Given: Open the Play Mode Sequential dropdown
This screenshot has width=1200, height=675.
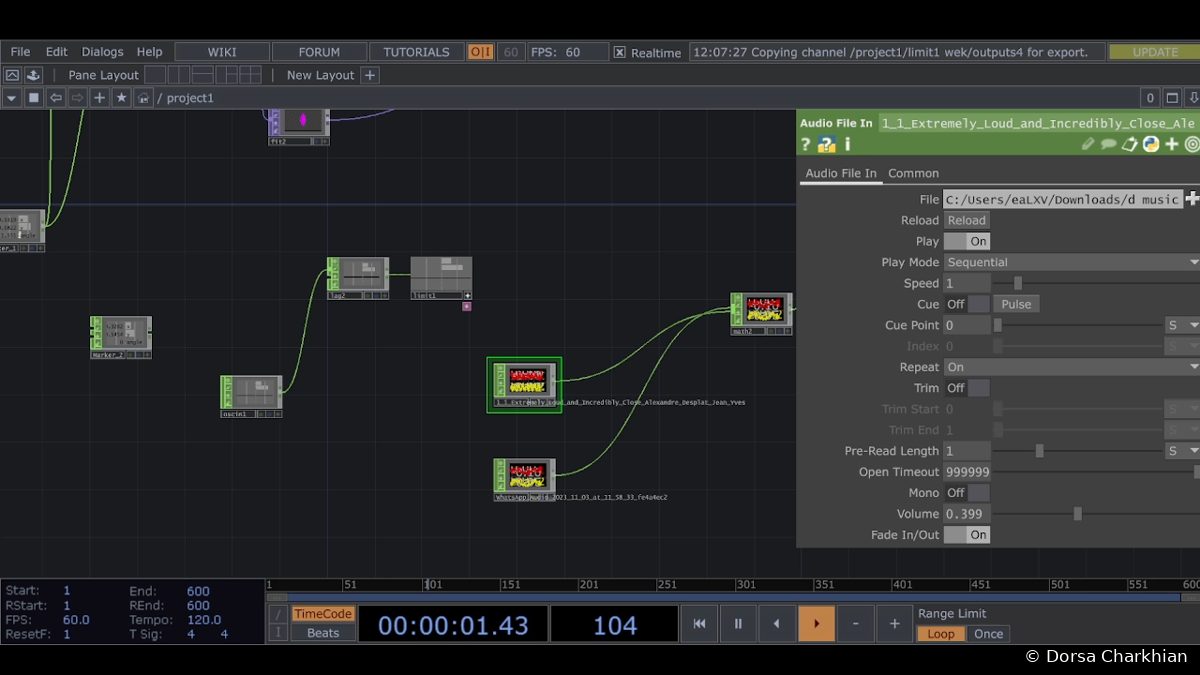Looking at the screenshot, I should tap(1072, 262).
